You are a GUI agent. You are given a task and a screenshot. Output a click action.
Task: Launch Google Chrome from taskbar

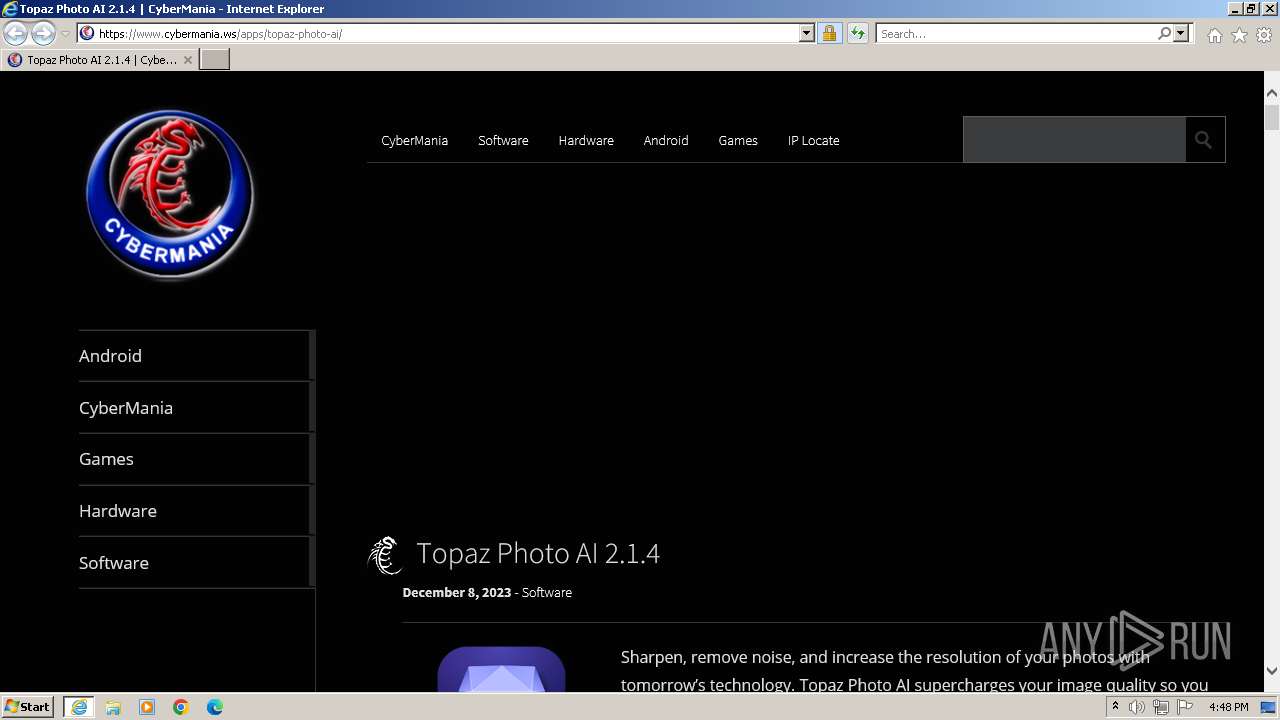181,707
